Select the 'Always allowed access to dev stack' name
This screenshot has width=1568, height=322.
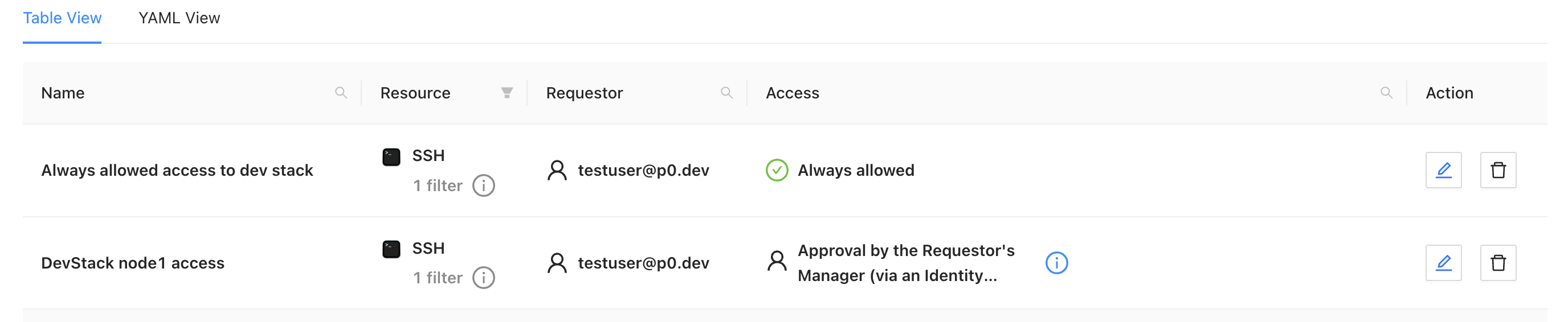[177, 171]
